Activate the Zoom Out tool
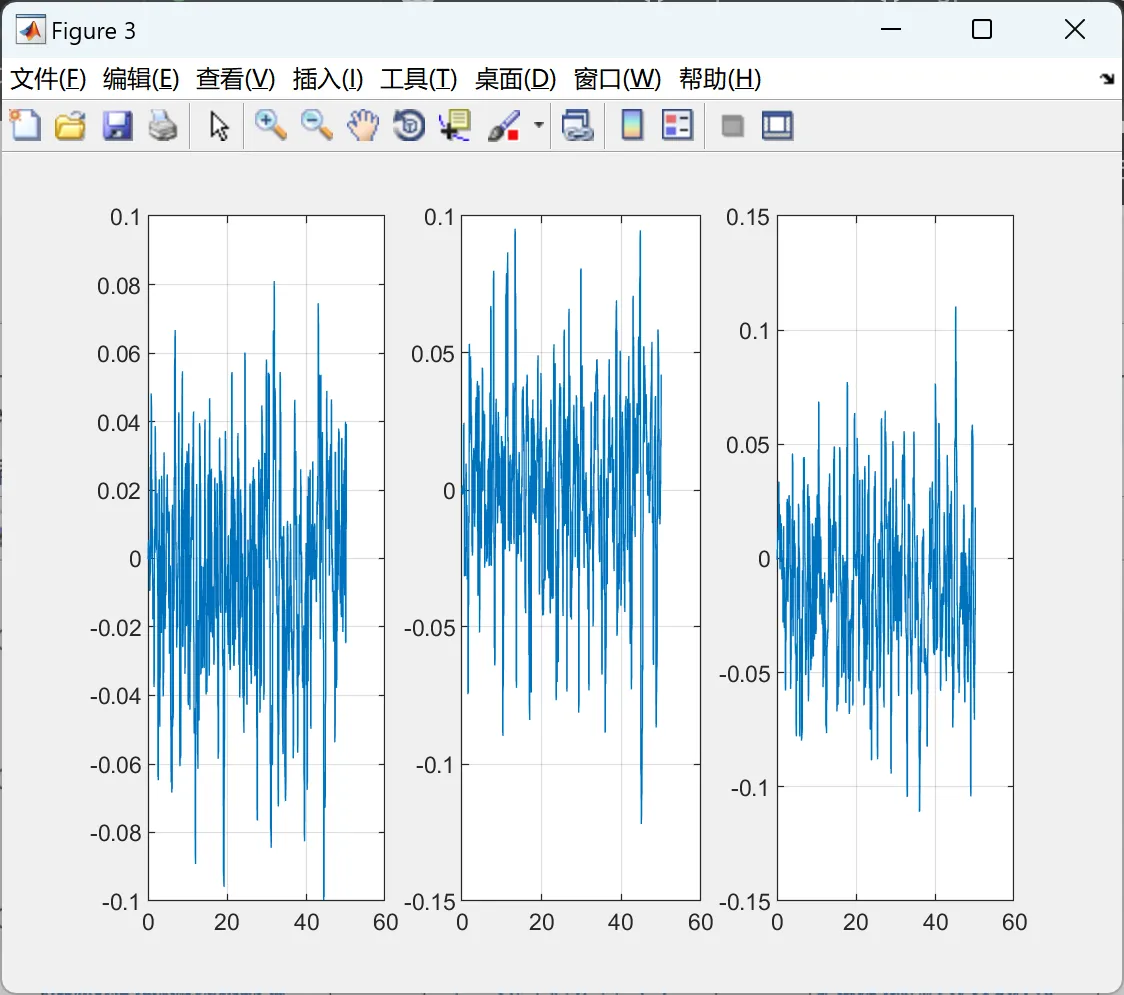Viewport: 1124px width, 995px height. 316,125
